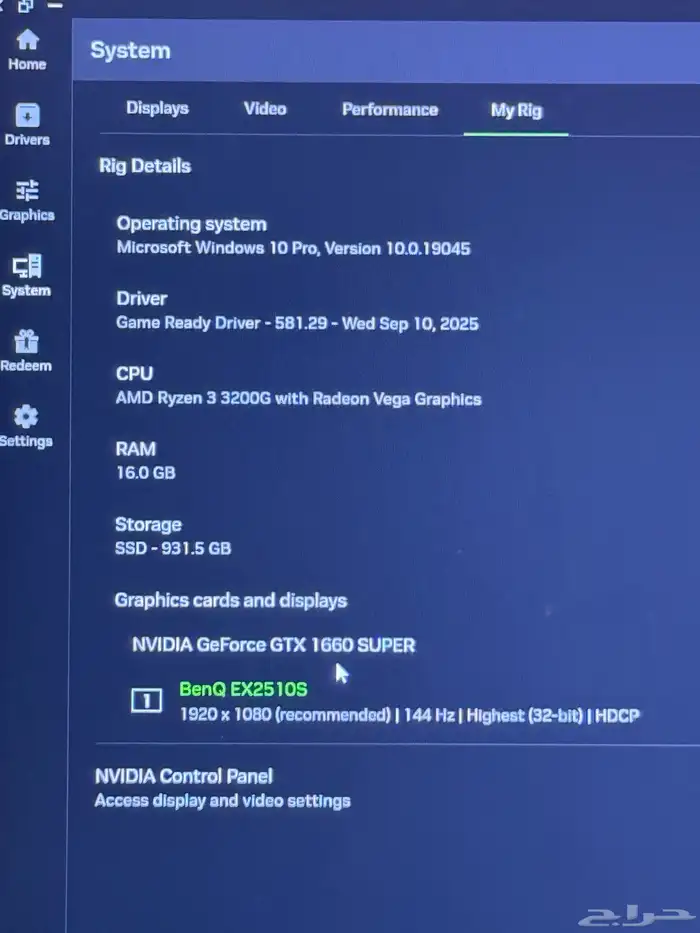
Task: Go to the Home section in sidebar
Action: (27, 41)
